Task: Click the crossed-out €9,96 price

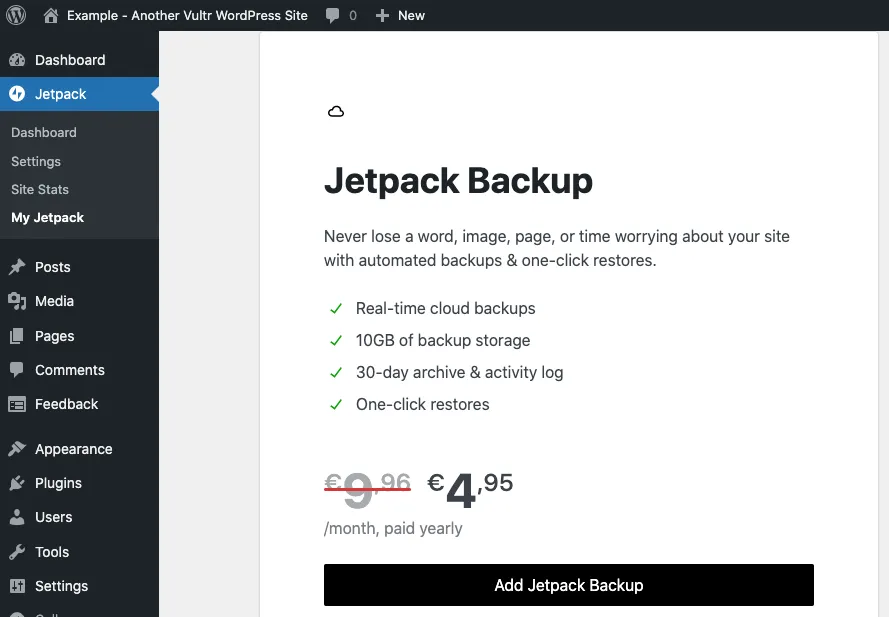Action: click(367, 489)
